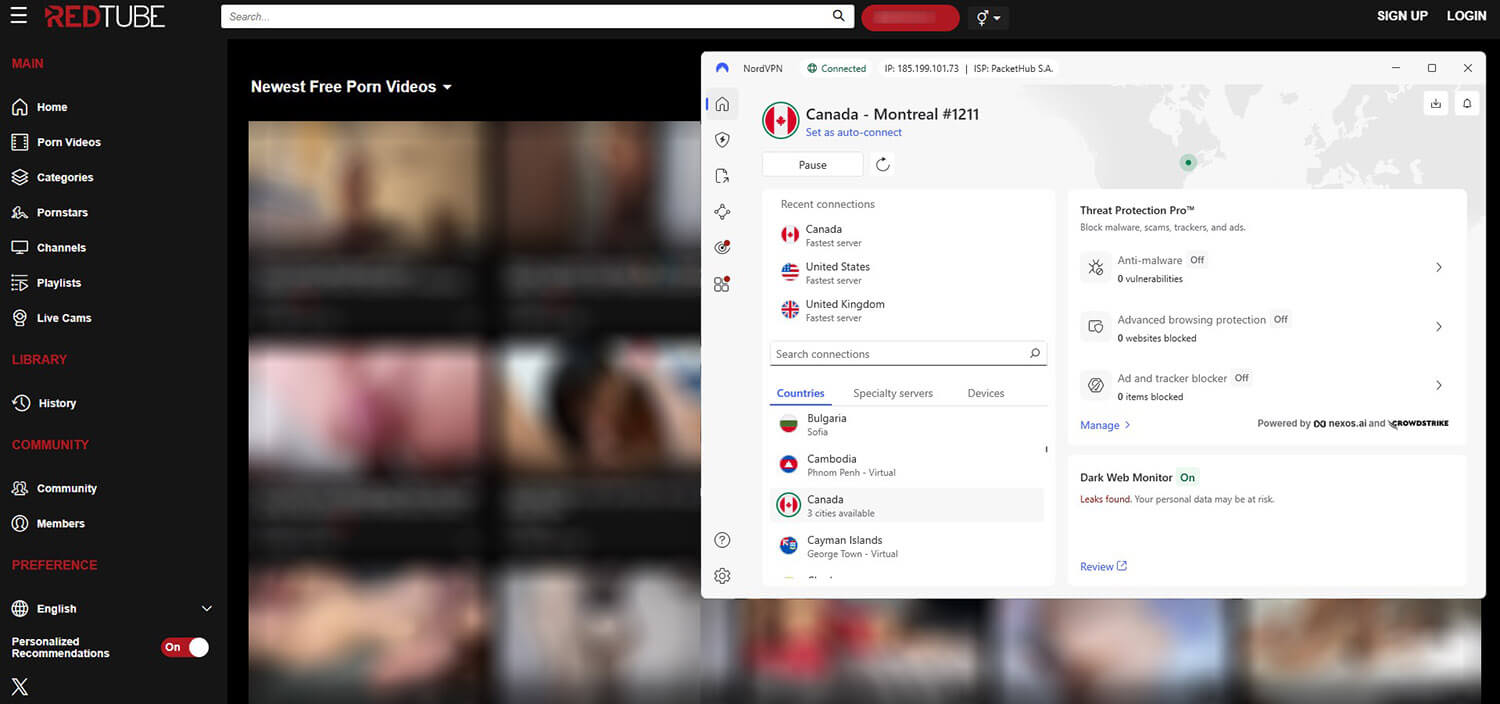Viewport: 1500px width, 704px height.
Task: Open the NordVPN dashboard grid icon
Action: 722,283
